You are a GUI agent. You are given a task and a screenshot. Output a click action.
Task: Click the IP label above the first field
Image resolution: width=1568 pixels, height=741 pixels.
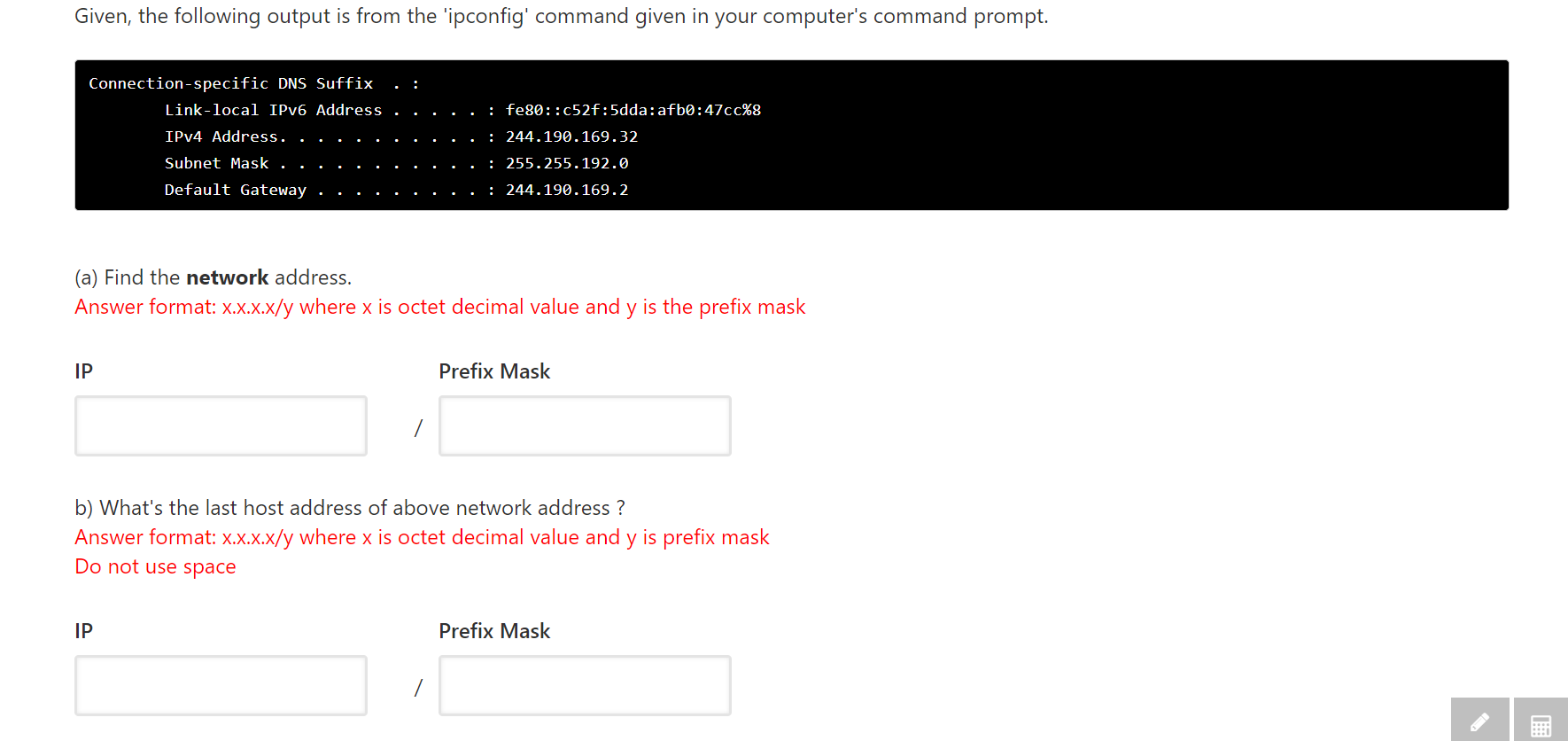[84, 370]
